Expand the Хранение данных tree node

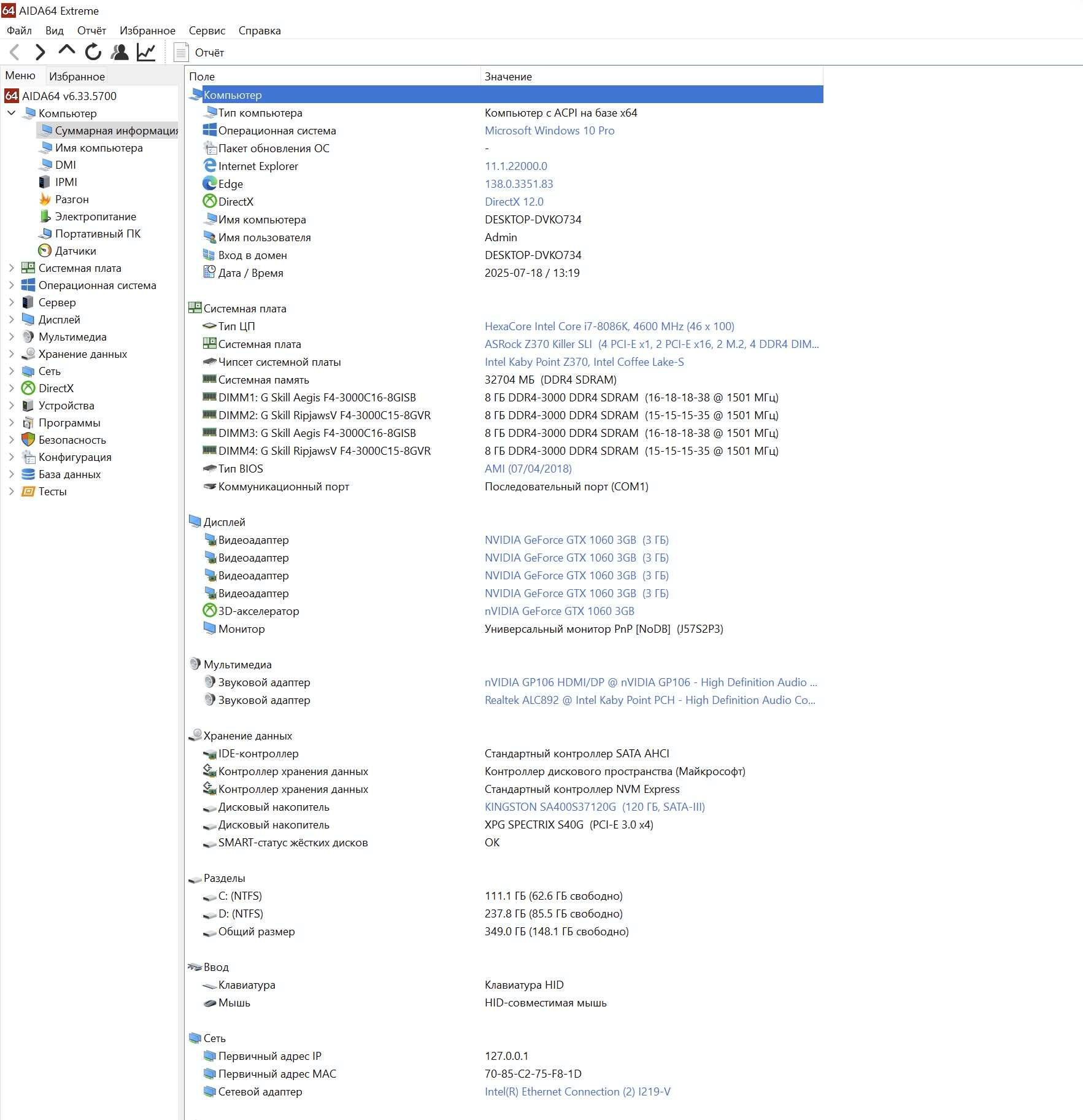click(11, 353)
